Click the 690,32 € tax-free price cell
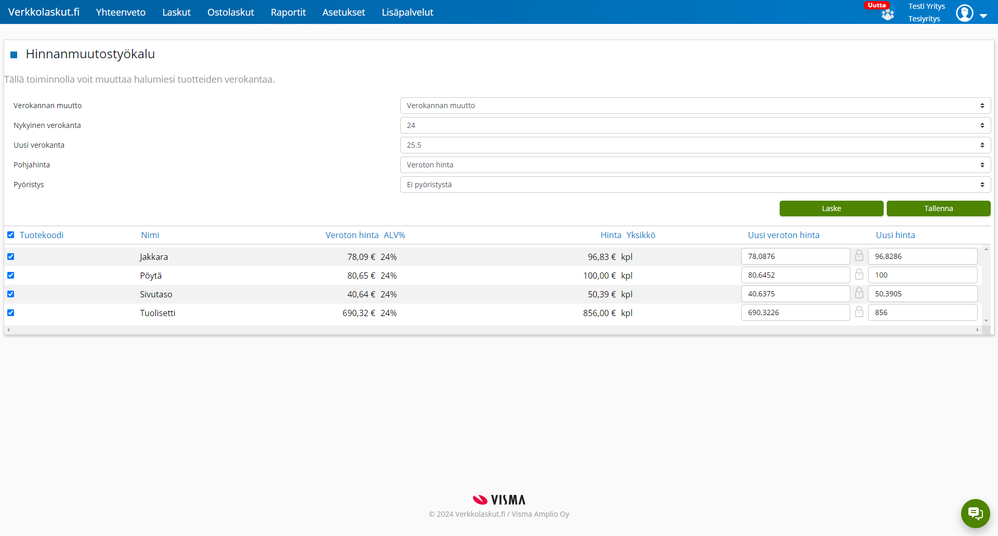998x536 pixels. [x=358, y=313]
